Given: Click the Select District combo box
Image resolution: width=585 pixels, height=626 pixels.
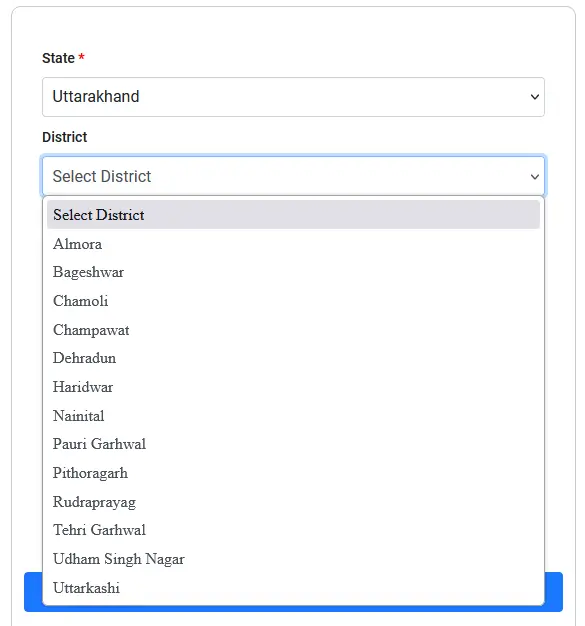Looking at the screenshot, I should pos(293,176).
